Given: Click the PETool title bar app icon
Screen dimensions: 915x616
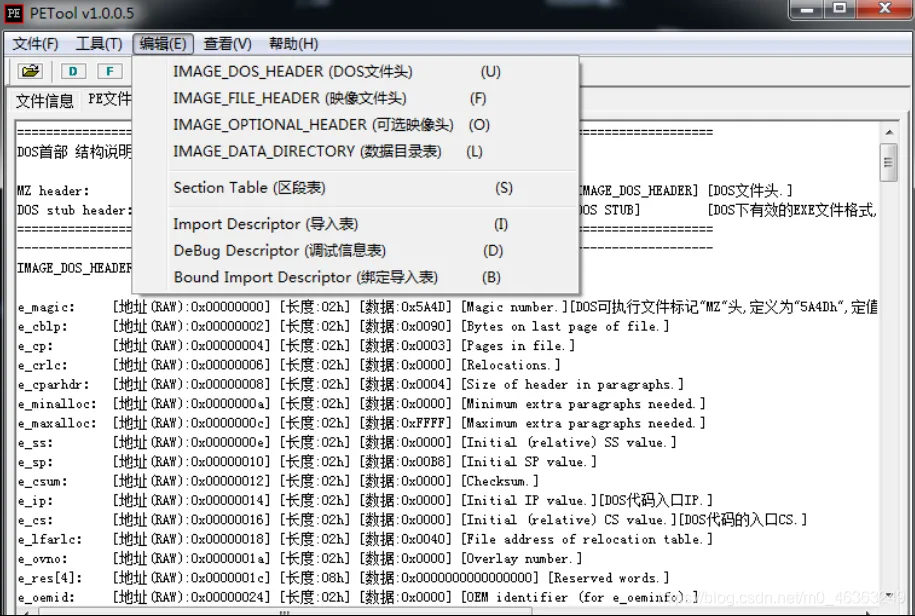Looking at the screenshot, I should pyautogui.click(x=14, y=13).
